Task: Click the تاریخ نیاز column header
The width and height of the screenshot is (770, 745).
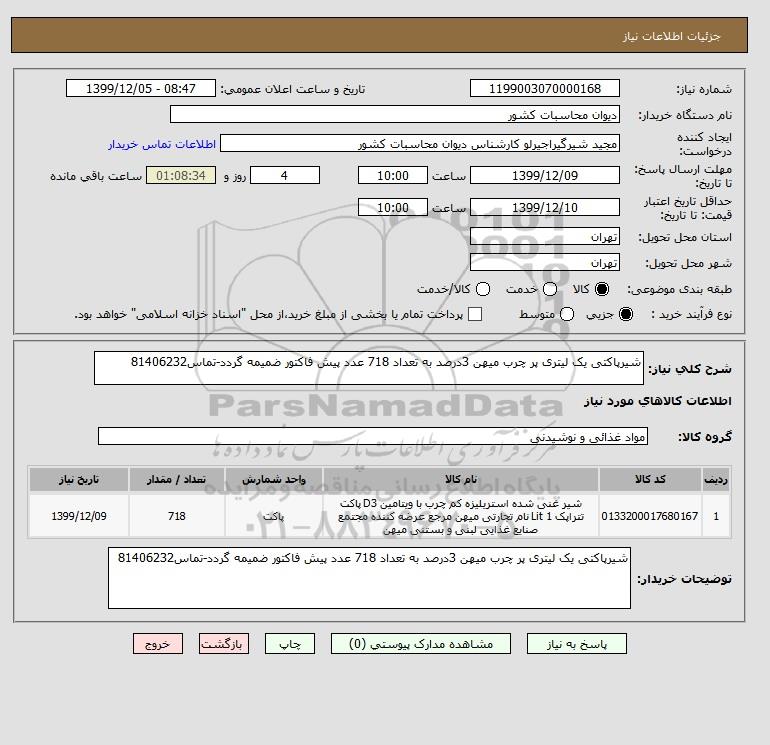Action: tap(79, 479)
